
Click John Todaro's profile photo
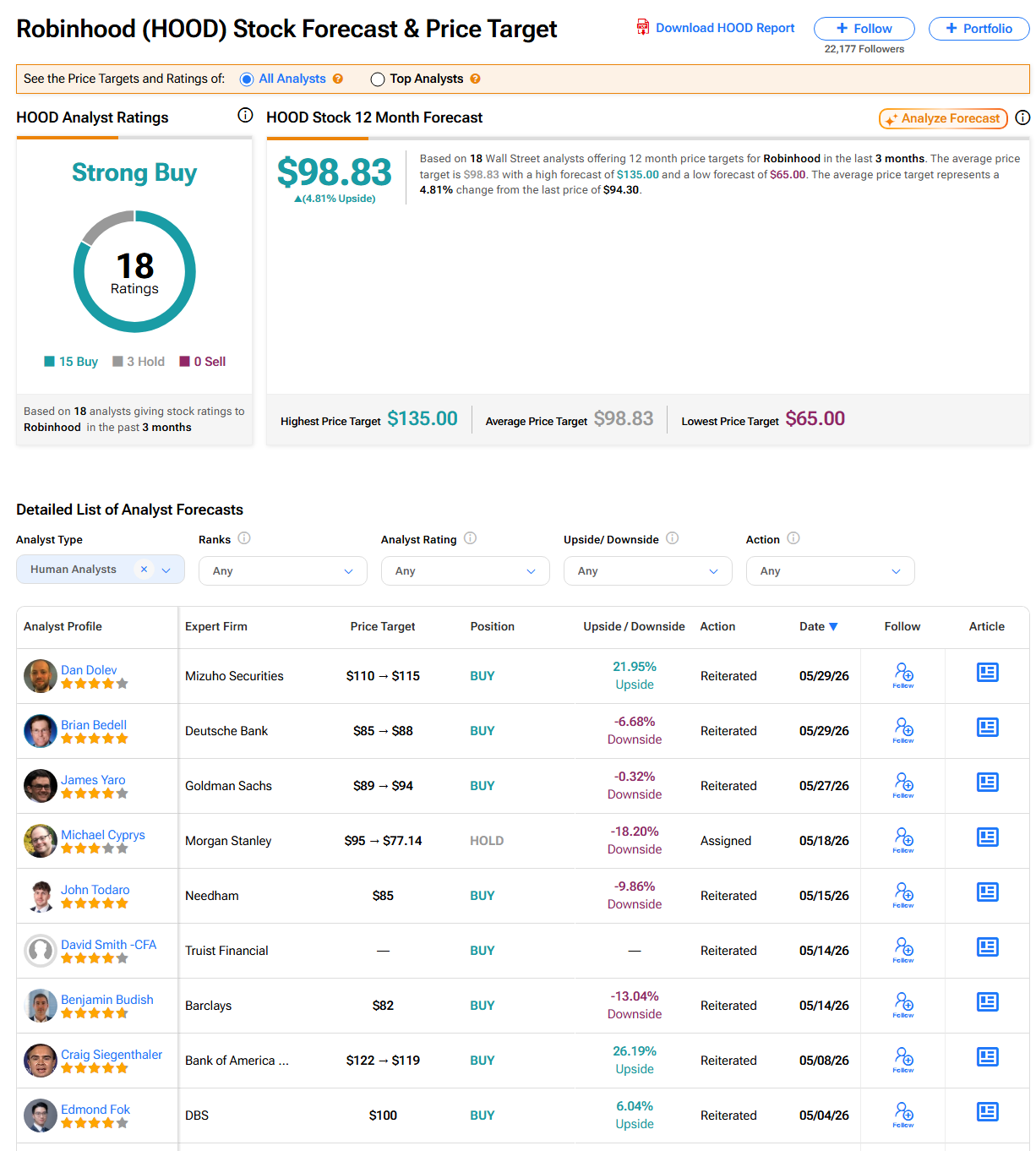[x=41, y=896]
